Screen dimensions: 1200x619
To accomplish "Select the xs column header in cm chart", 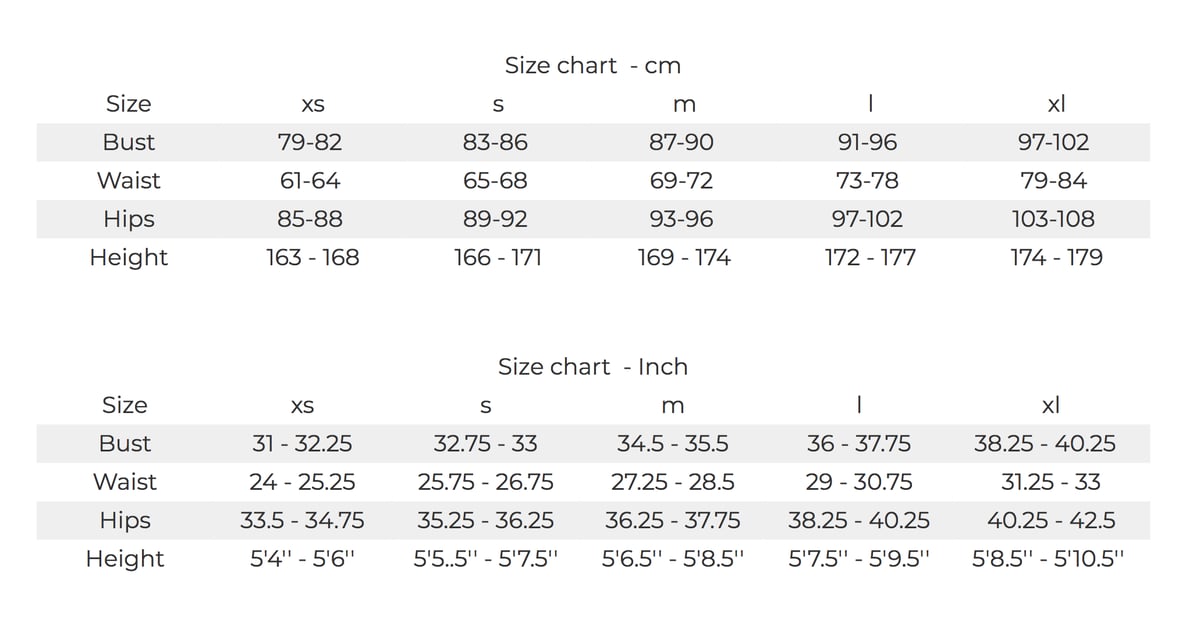I will coord(312,105).
